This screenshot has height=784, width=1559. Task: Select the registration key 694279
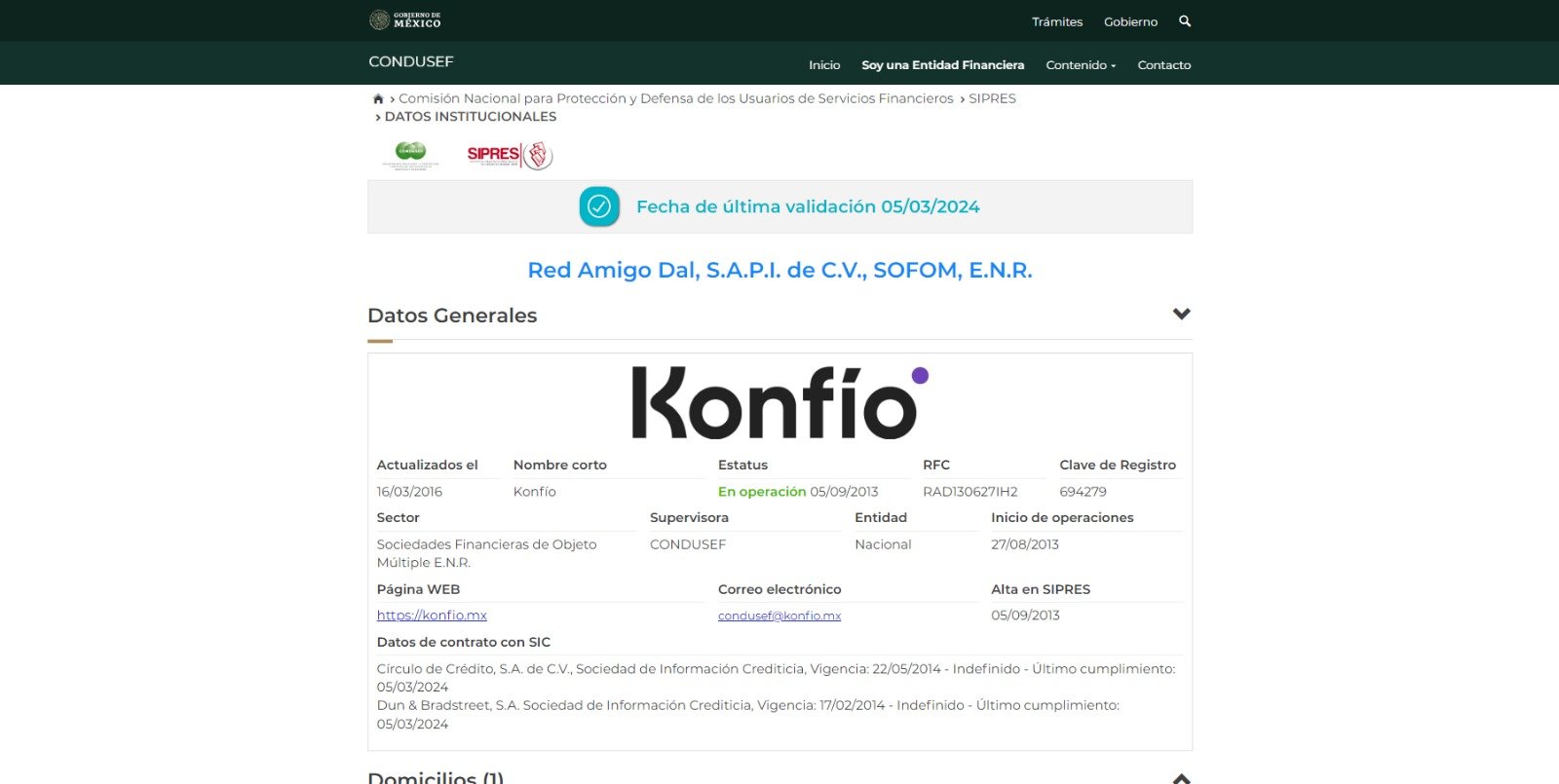[1083, 492]
